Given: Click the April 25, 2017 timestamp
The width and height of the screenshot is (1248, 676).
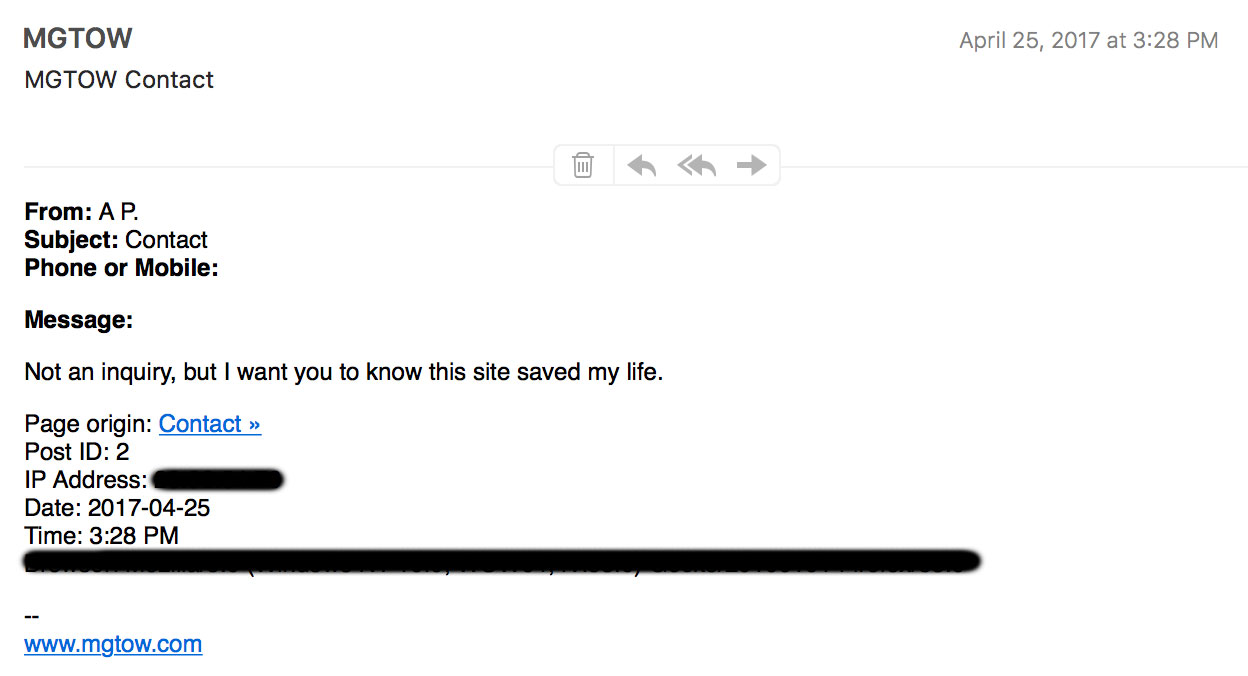Looking at the screenshot, I should pyautogui.click(x=1088, y=41).
